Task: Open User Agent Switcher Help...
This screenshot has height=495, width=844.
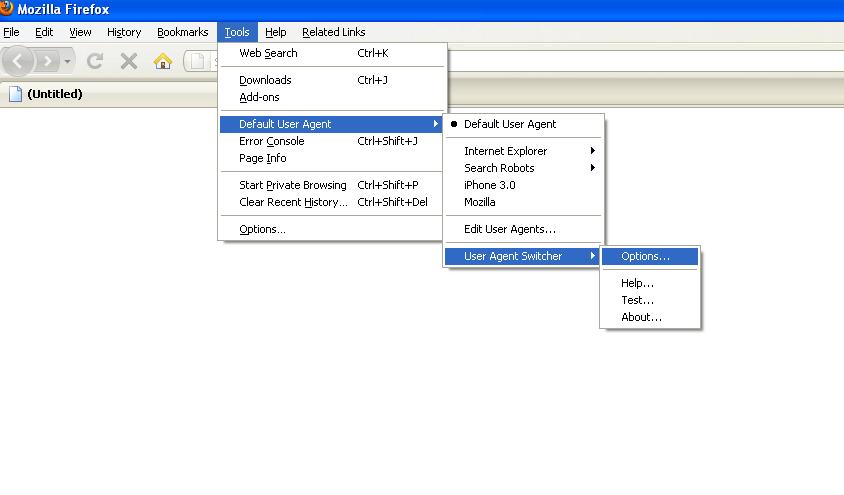Action: point(650,284)
